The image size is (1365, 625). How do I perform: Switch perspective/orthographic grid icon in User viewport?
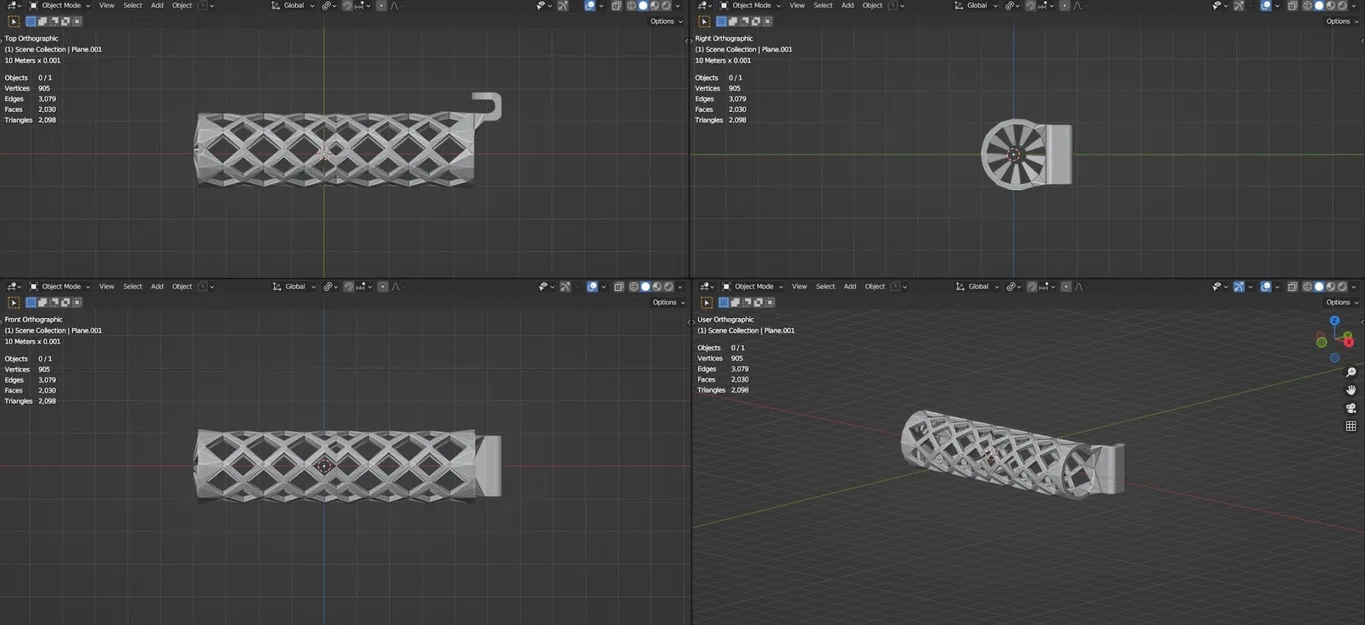(1351, 426)
